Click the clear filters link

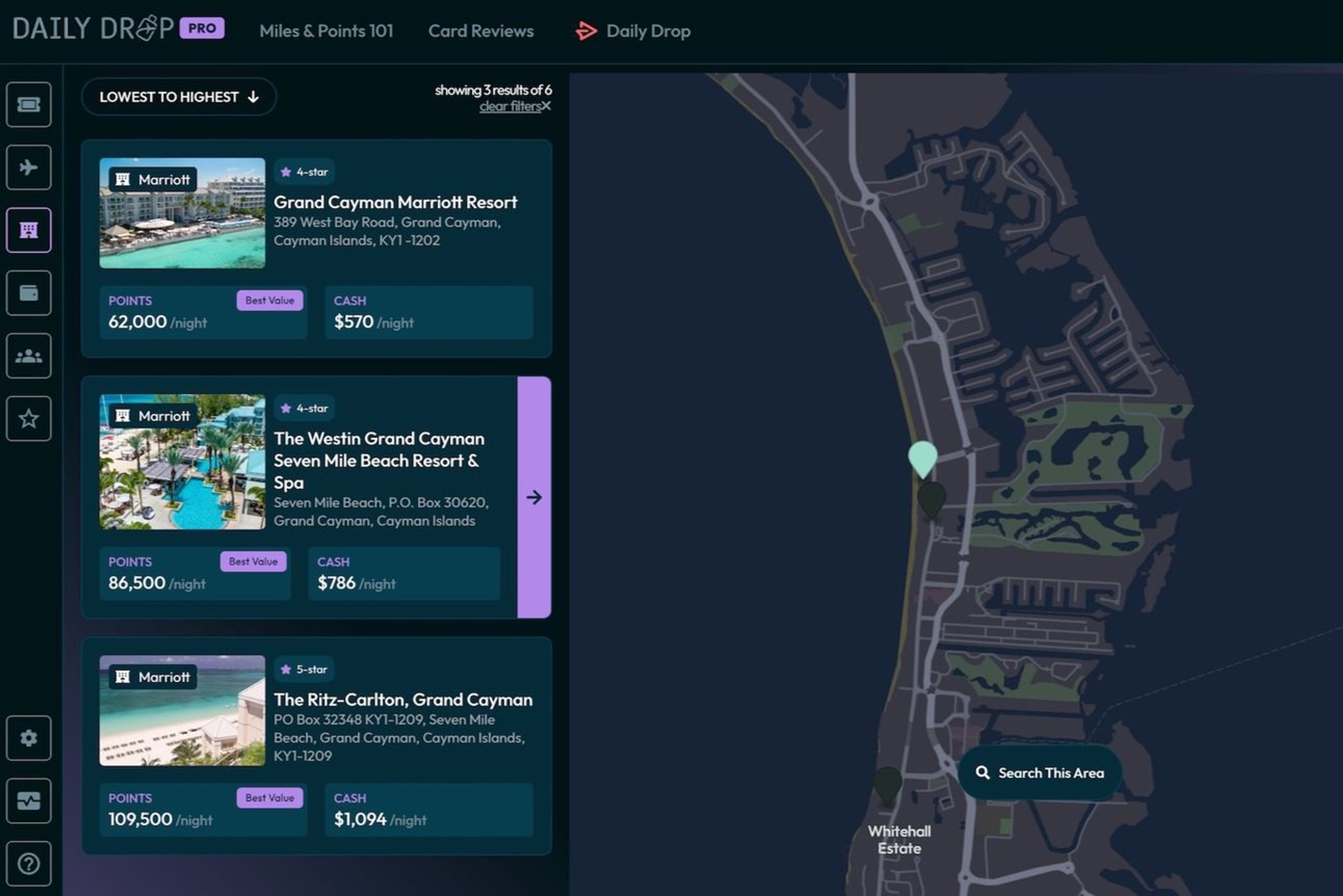pos(510,106)
